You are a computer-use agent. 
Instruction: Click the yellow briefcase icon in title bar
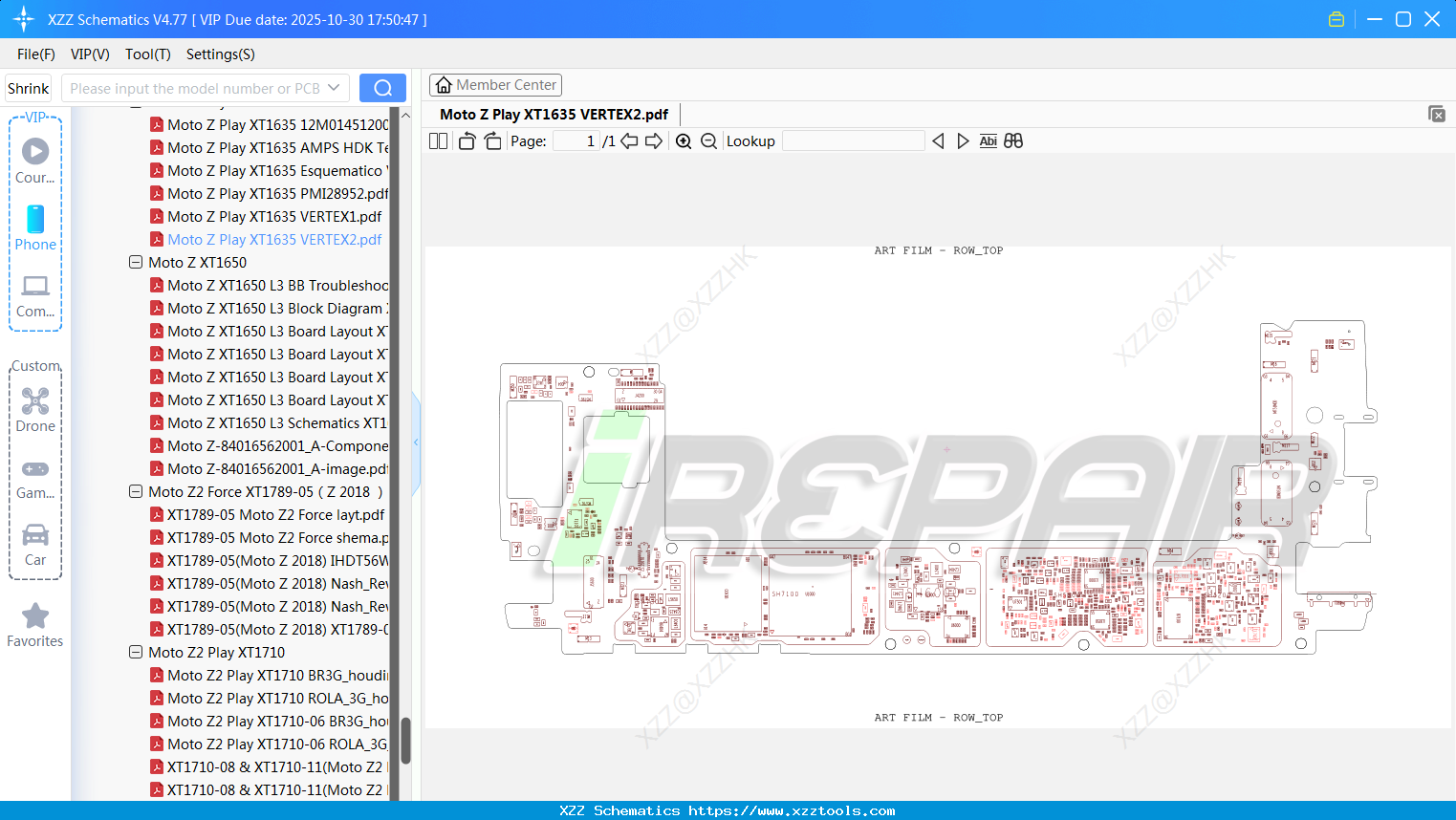pos(1336,19)
